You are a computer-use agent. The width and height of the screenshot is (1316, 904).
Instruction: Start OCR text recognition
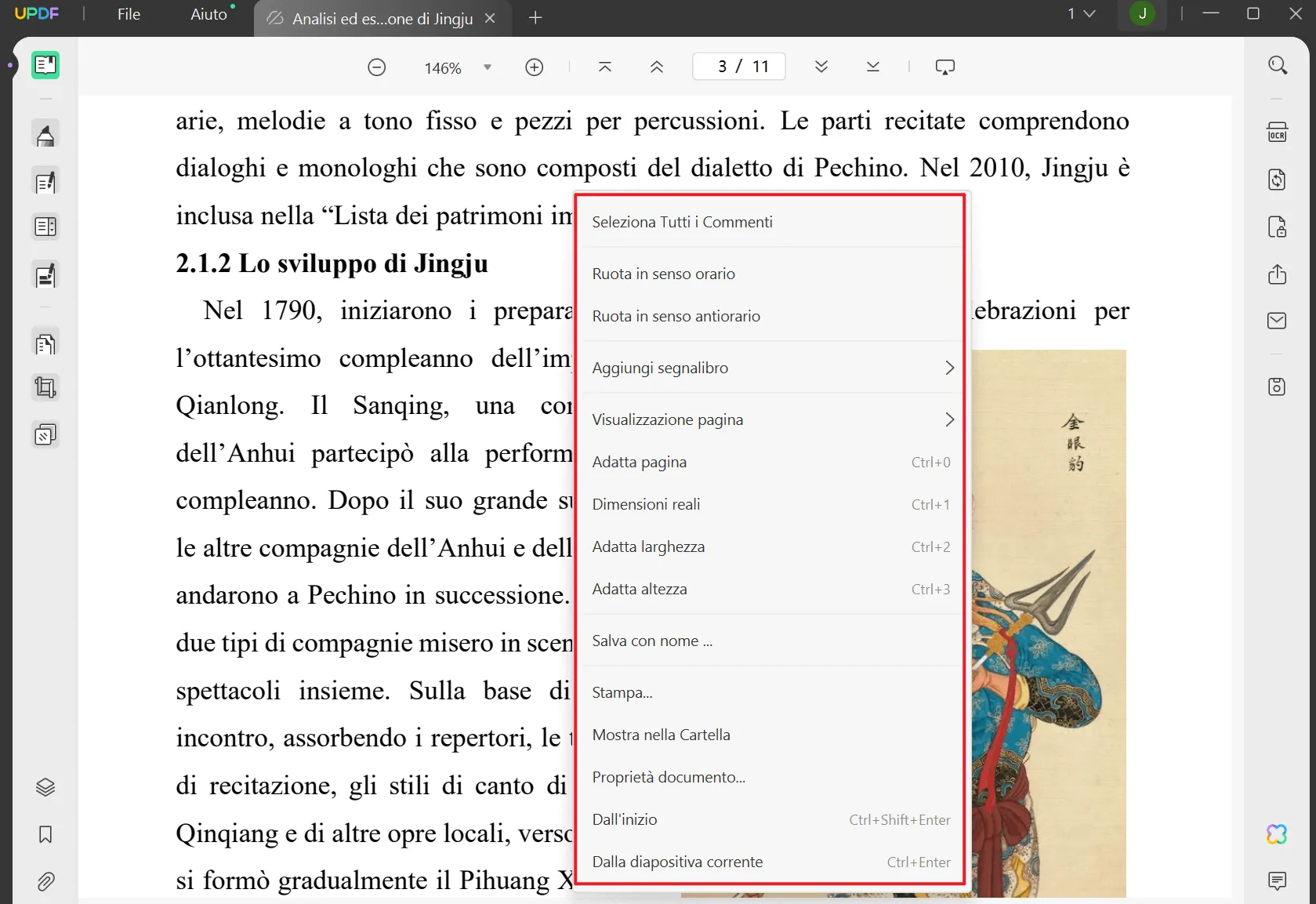pyautogui.click(x=1277, y=132)
